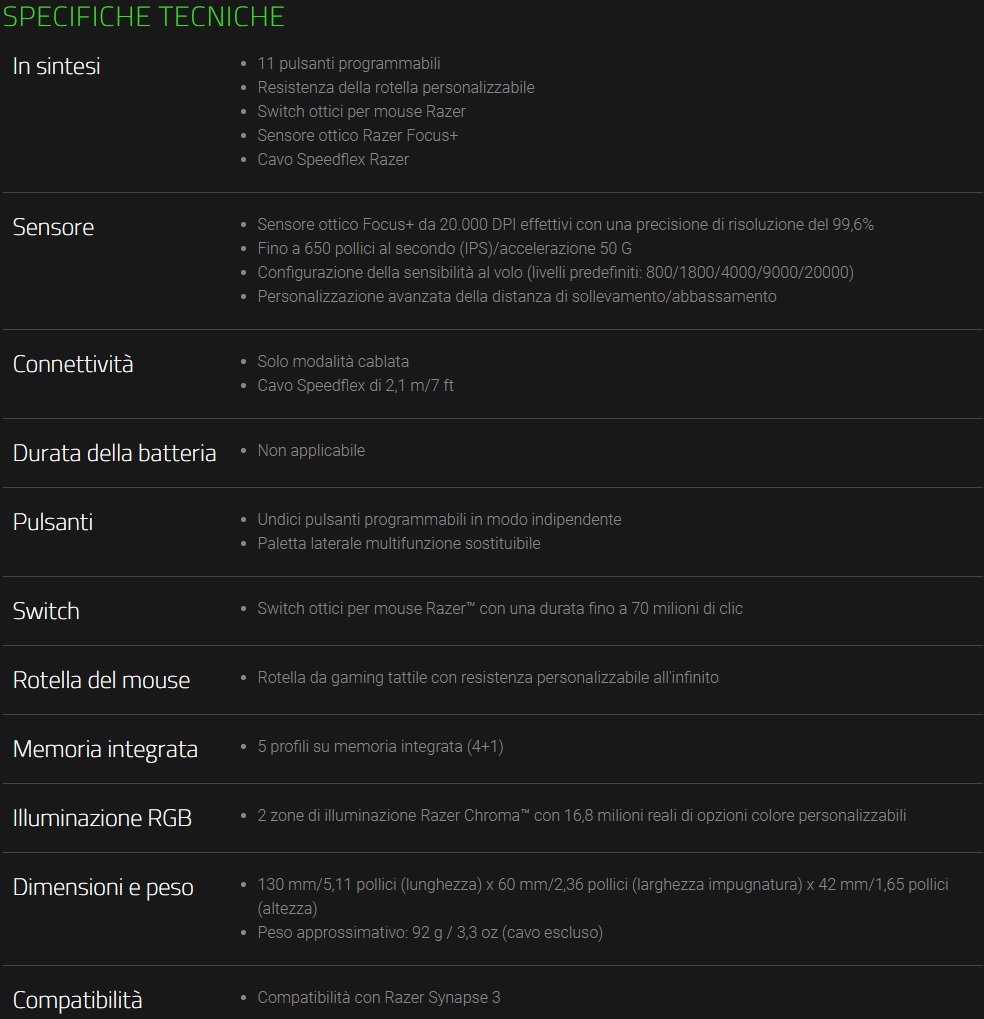The height and width of the screenshot is (1019, 984).
Task: Click the 11 pulsanti programmabili bullet
Action: (x=348, y=63)
